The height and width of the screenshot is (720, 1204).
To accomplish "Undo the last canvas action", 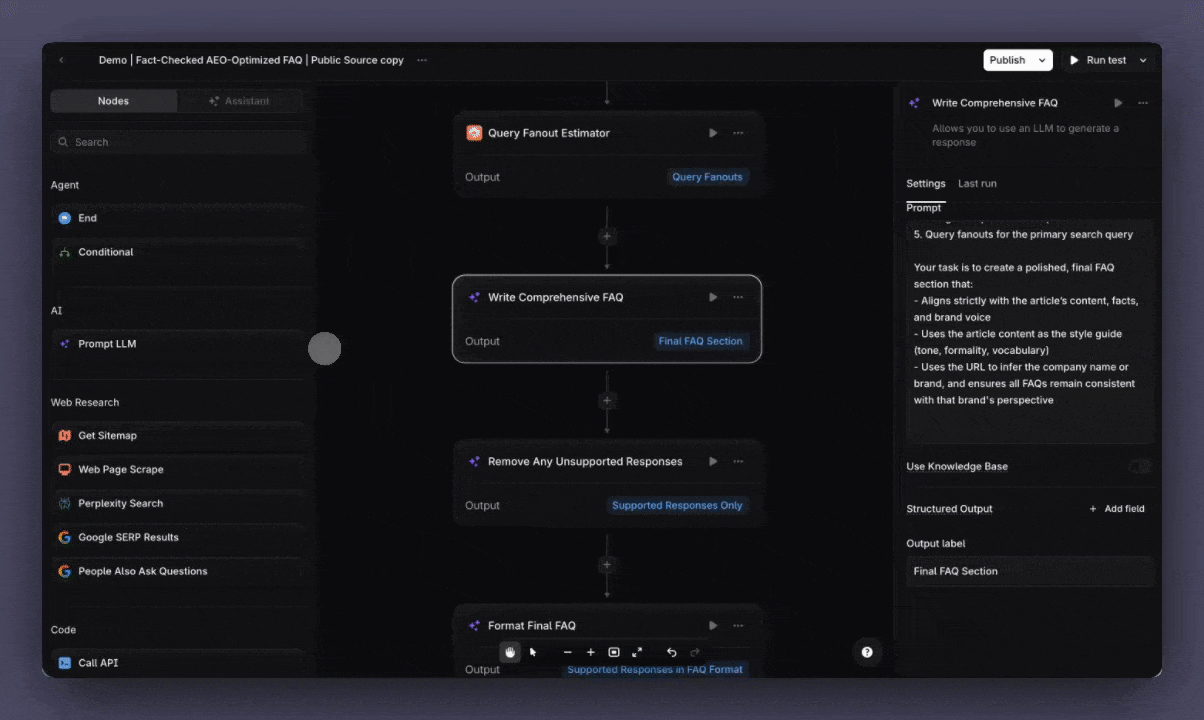I will click(x=672, y=652).
